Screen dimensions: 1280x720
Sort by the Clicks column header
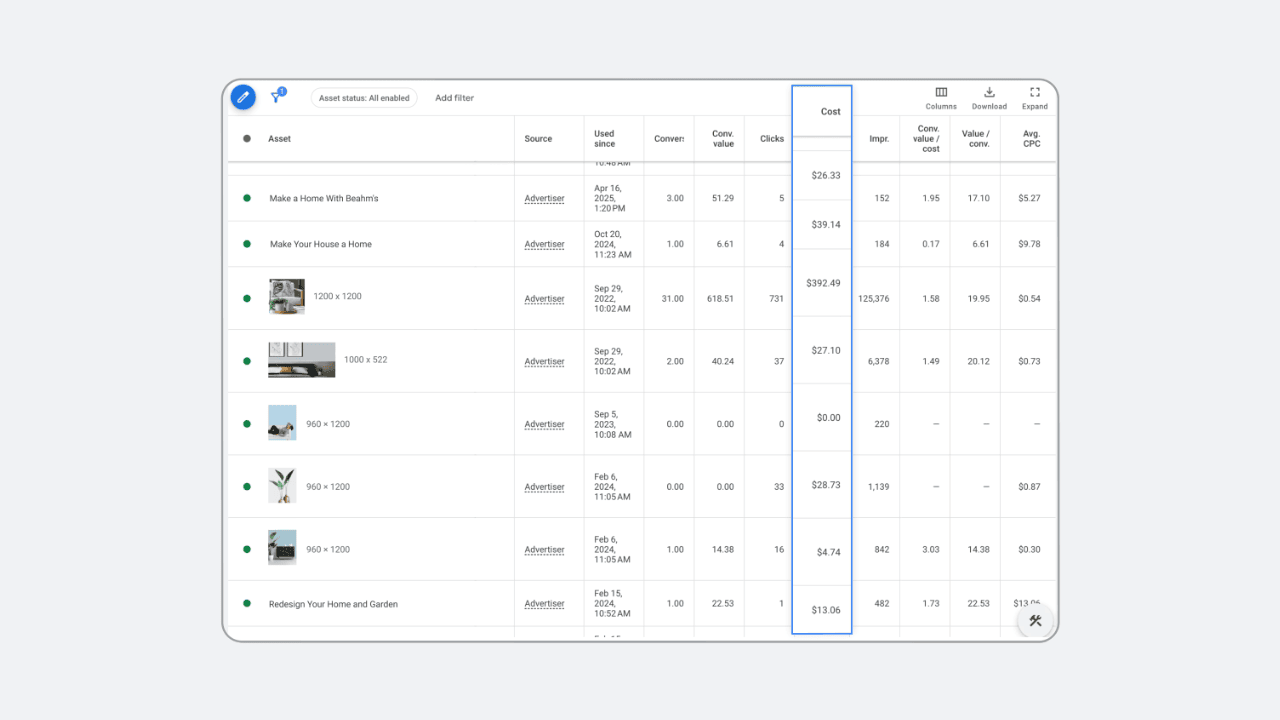(772, 139)
